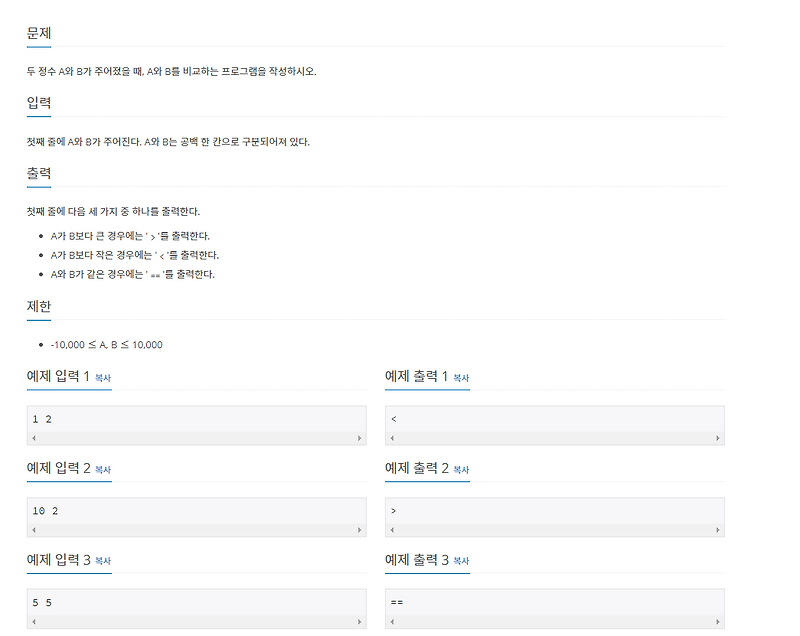Select the 입력 section heading
This screenshot has width=800, height=636.
pyautogui.click(x=37, y=102)
